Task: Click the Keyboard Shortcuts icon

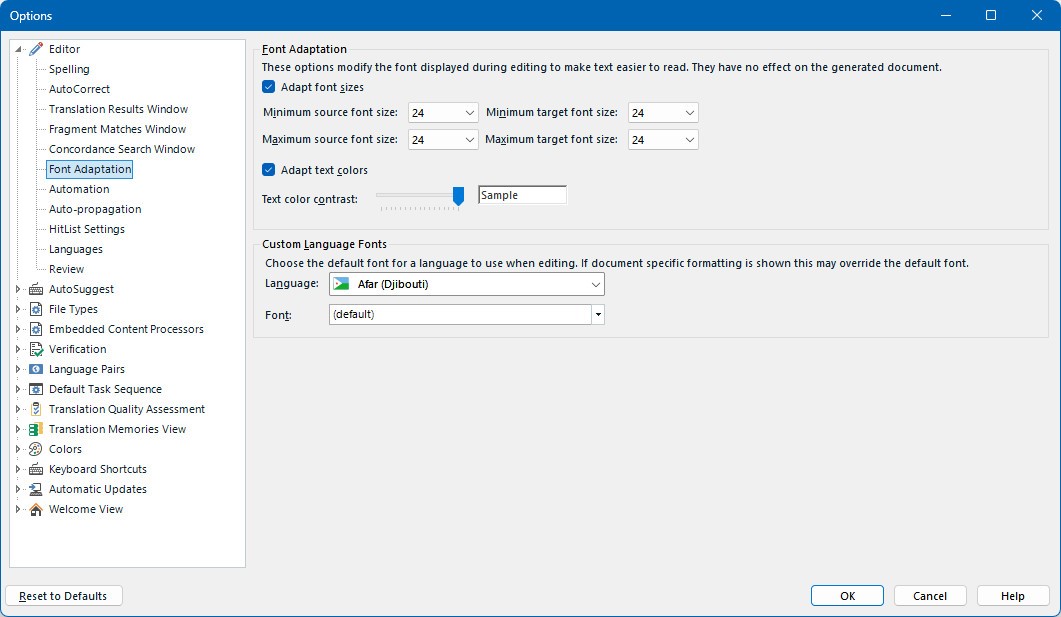Action: (36, 470)
